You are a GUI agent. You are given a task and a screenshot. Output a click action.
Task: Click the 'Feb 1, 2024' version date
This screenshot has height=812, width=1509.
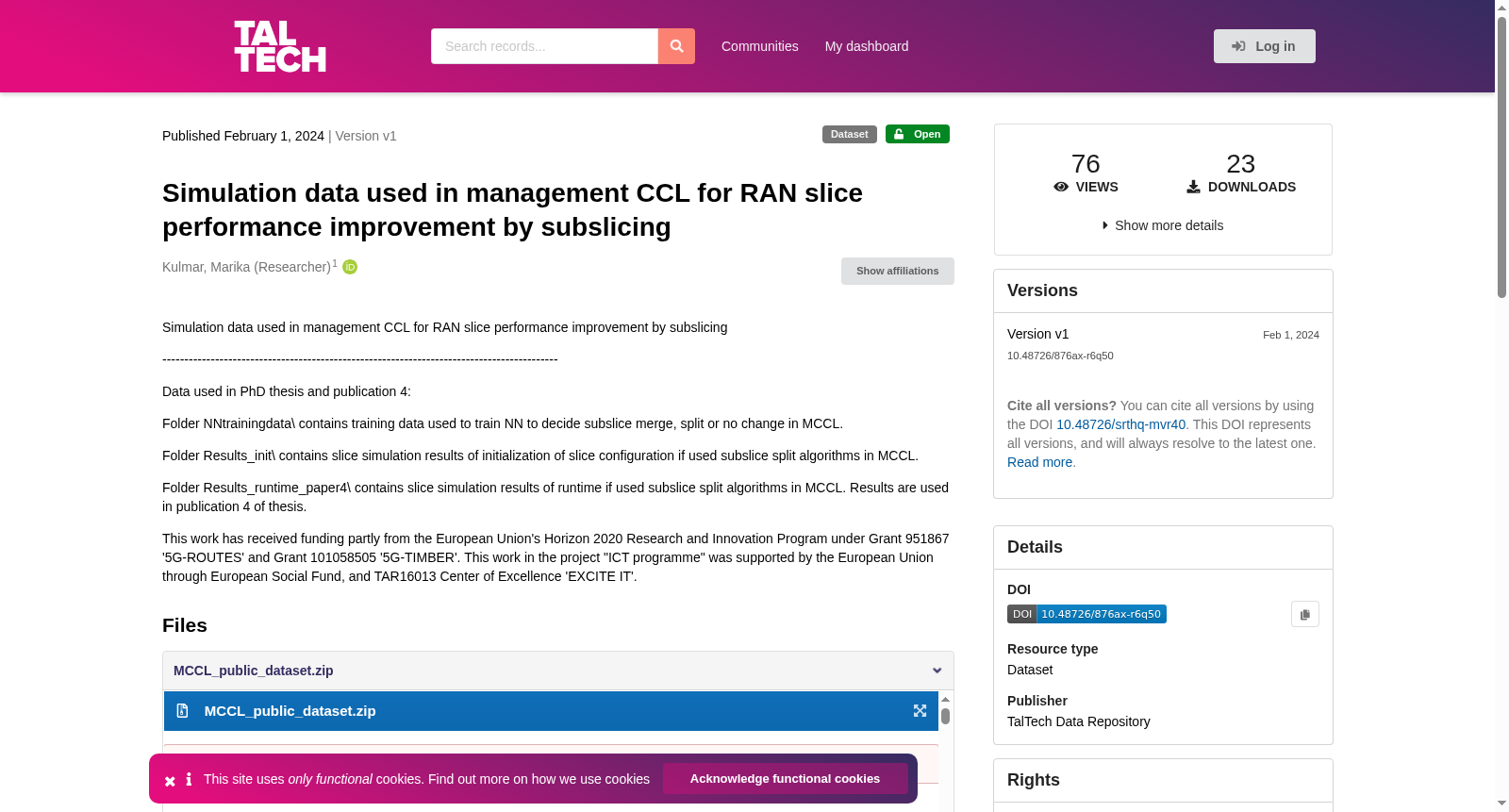click(1290, 335)
